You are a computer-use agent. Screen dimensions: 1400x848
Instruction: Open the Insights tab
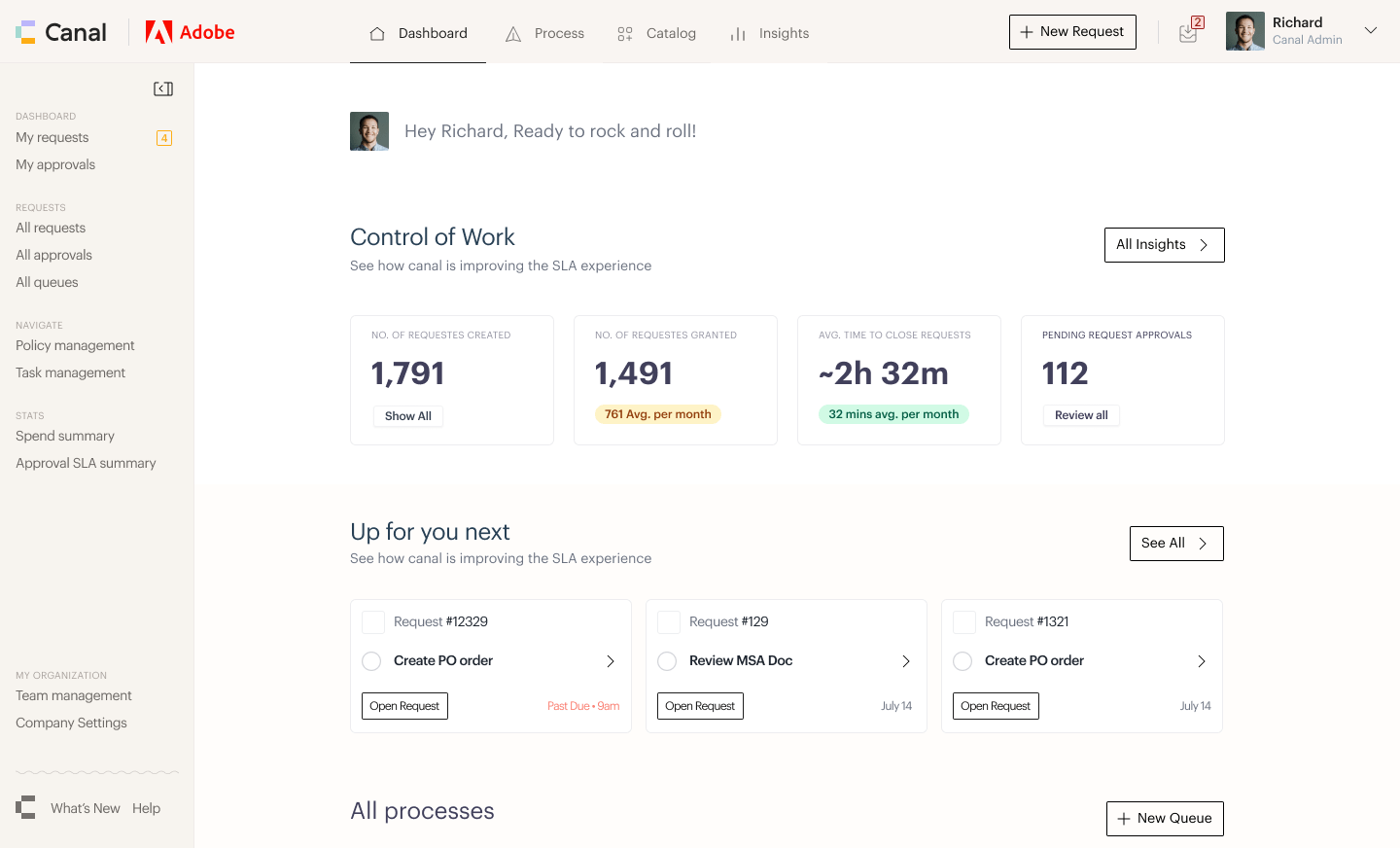point(769,33)
